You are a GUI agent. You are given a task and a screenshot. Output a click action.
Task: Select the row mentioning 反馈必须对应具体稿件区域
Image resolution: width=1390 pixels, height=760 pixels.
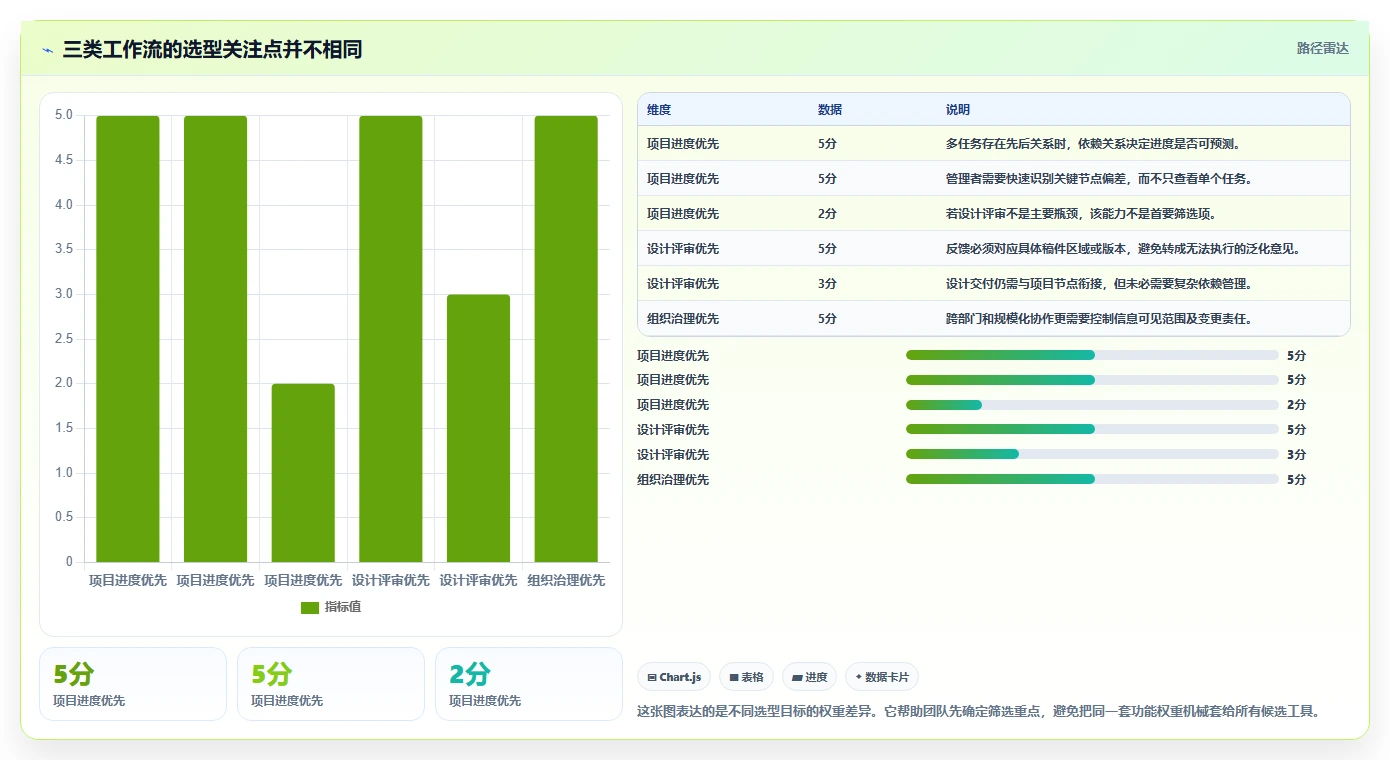[993, 249]
